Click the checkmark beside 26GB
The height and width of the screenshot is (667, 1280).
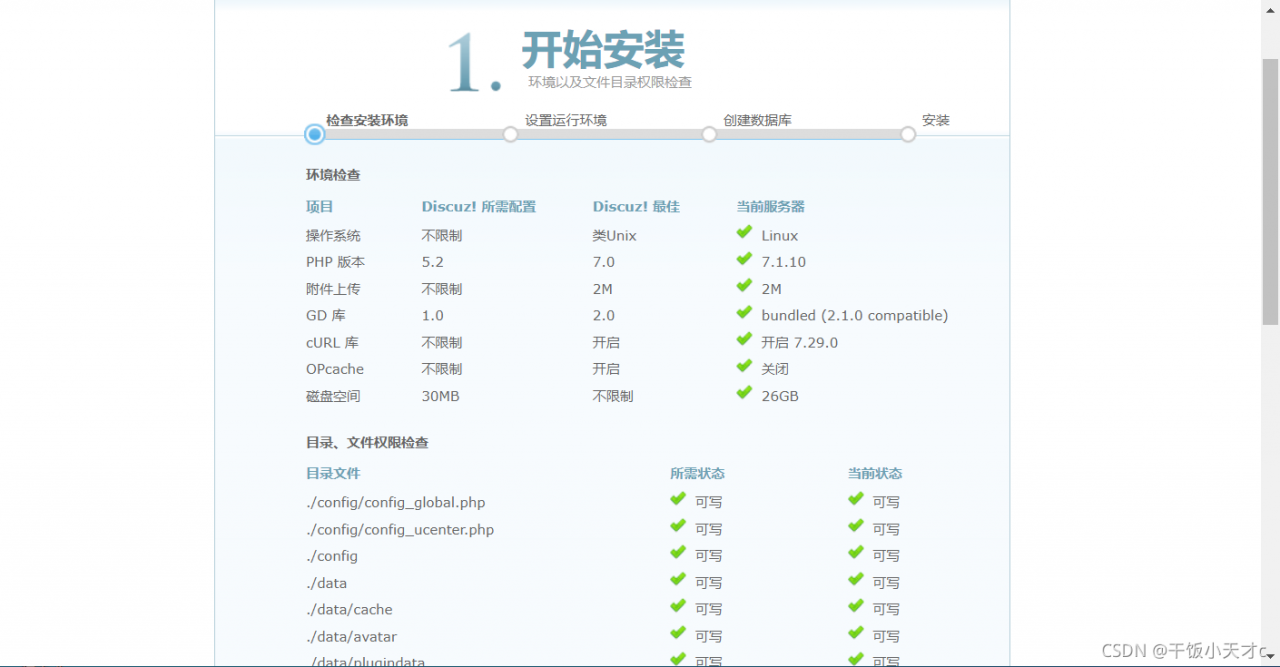744,393
